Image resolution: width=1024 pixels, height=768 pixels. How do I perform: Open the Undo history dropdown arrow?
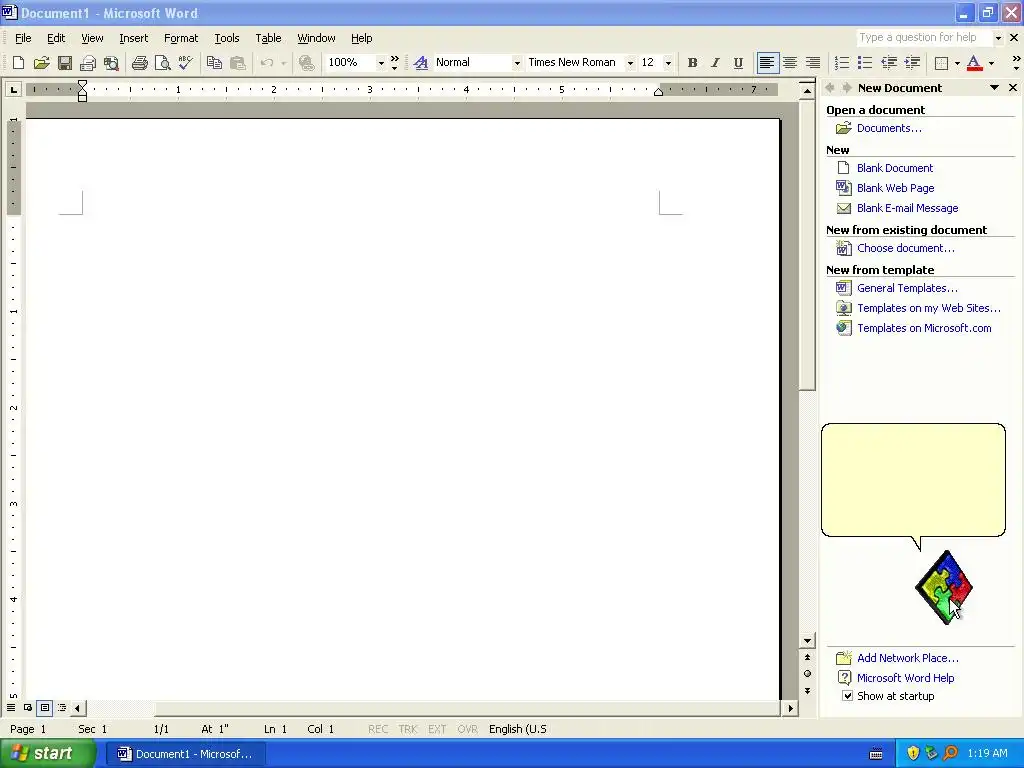pos(283,63)
